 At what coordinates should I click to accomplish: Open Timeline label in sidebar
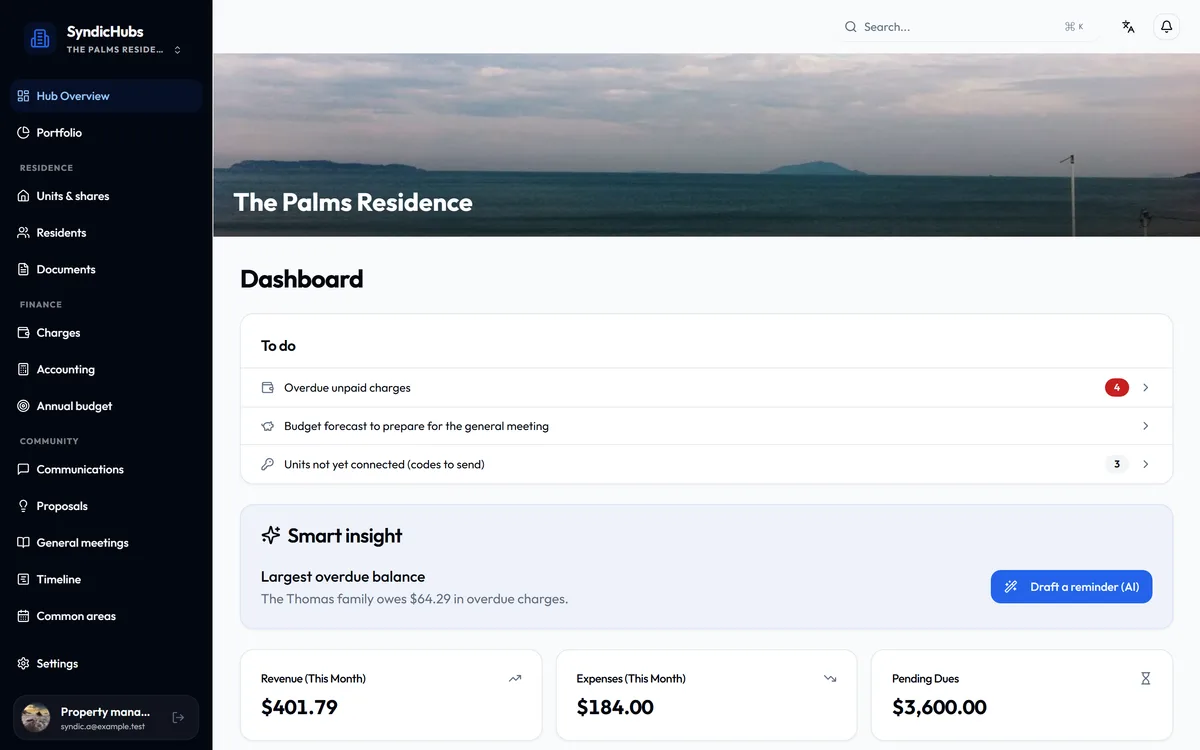pos(59,579)
